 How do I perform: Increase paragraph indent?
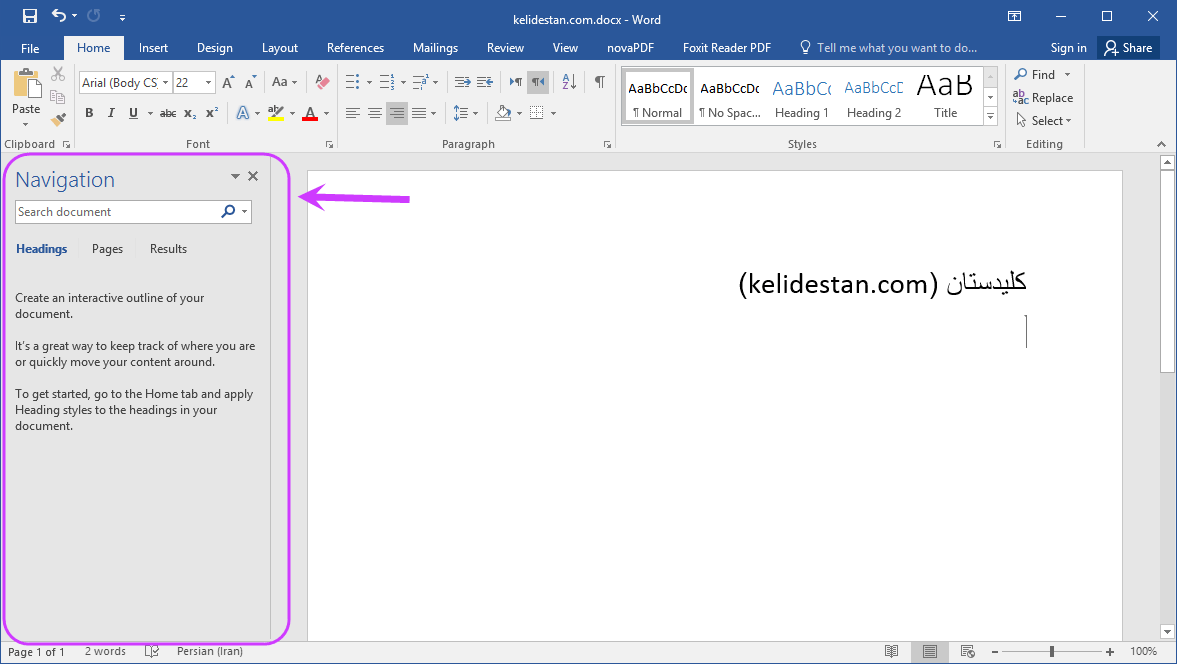point(485,82)
